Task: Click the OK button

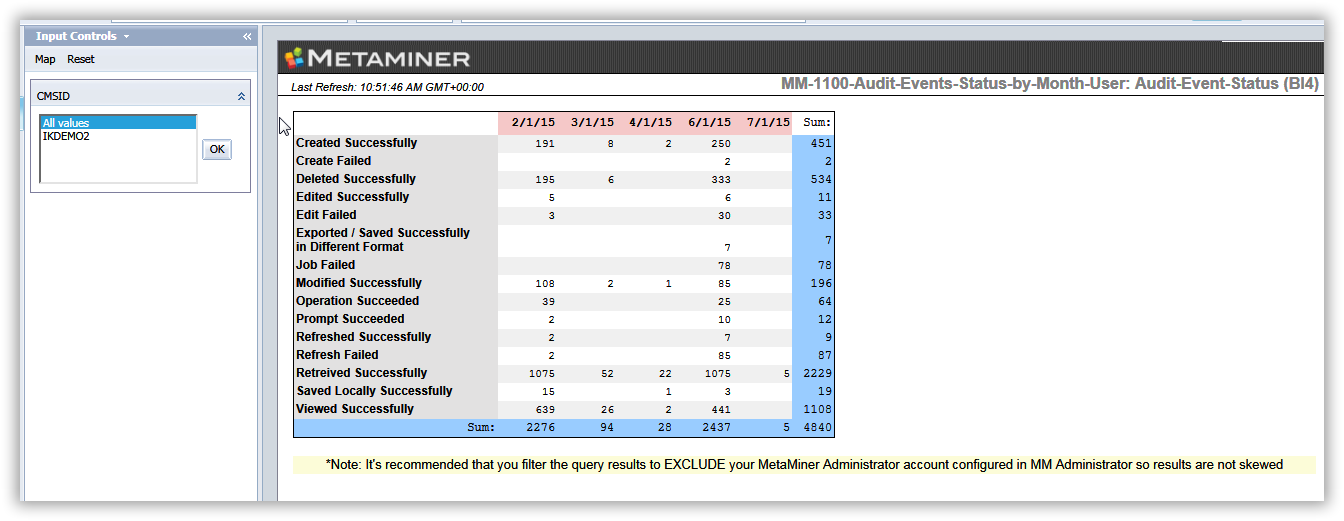Action: point(217,149)
